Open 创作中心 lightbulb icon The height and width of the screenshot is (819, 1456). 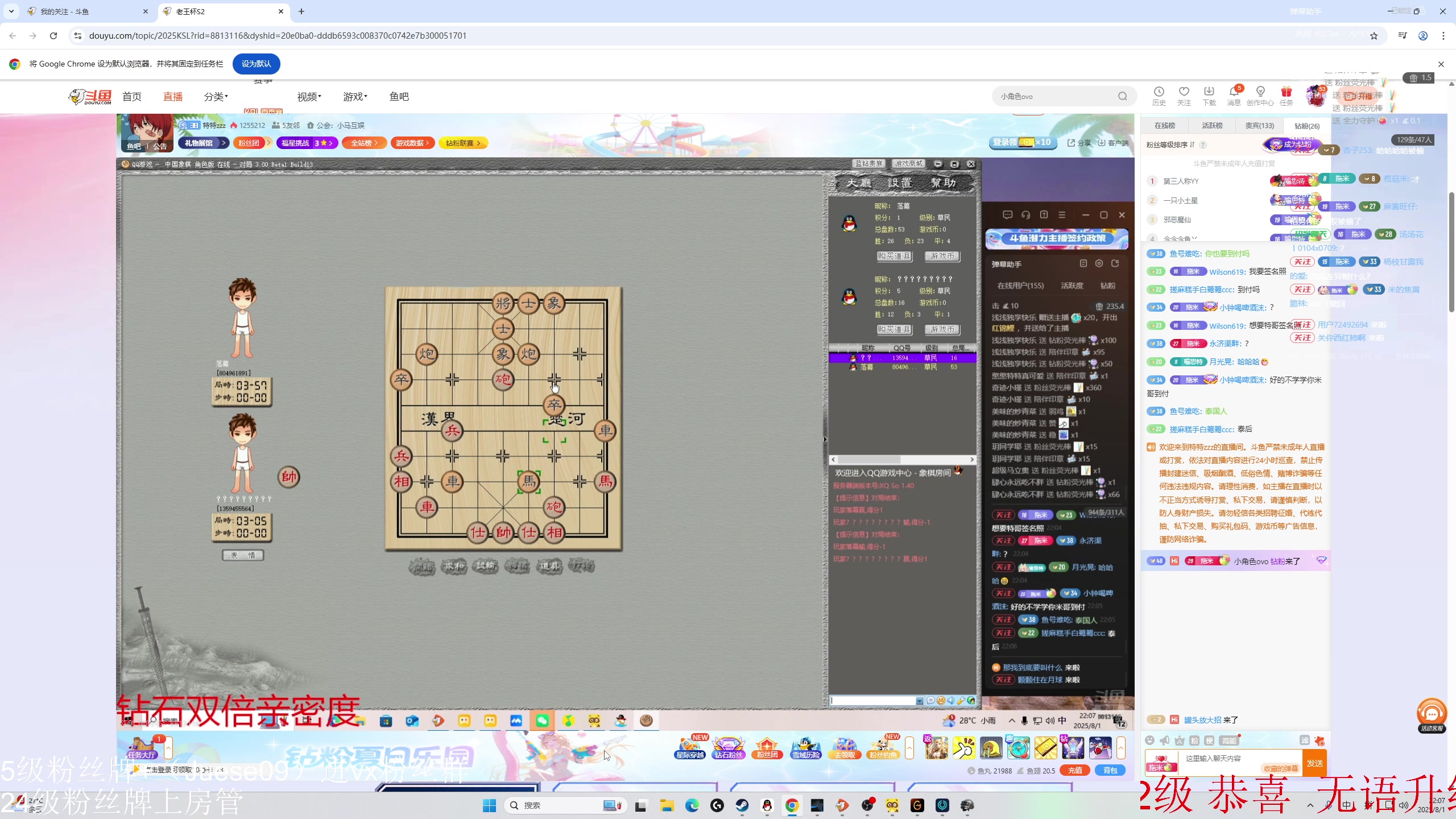pos(1260,96)
